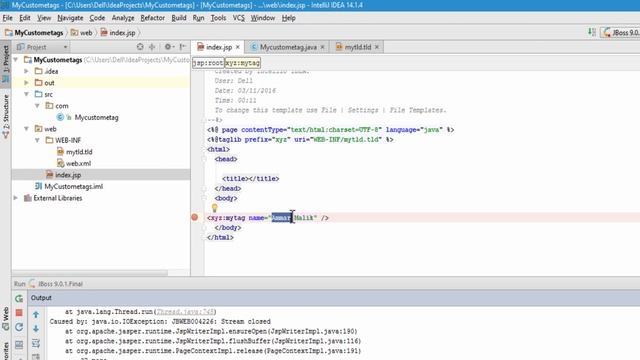Select web.xml in project tree
640x360 pixels.
(x=78, y=163)
